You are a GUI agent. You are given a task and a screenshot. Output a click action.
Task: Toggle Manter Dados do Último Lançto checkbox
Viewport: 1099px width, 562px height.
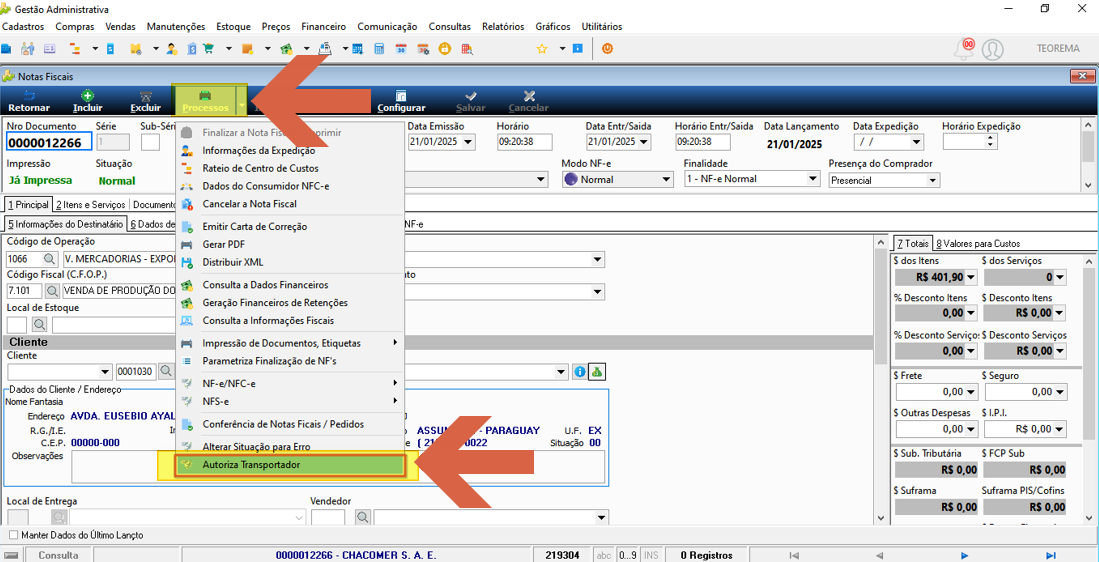(x=13, y=535)
